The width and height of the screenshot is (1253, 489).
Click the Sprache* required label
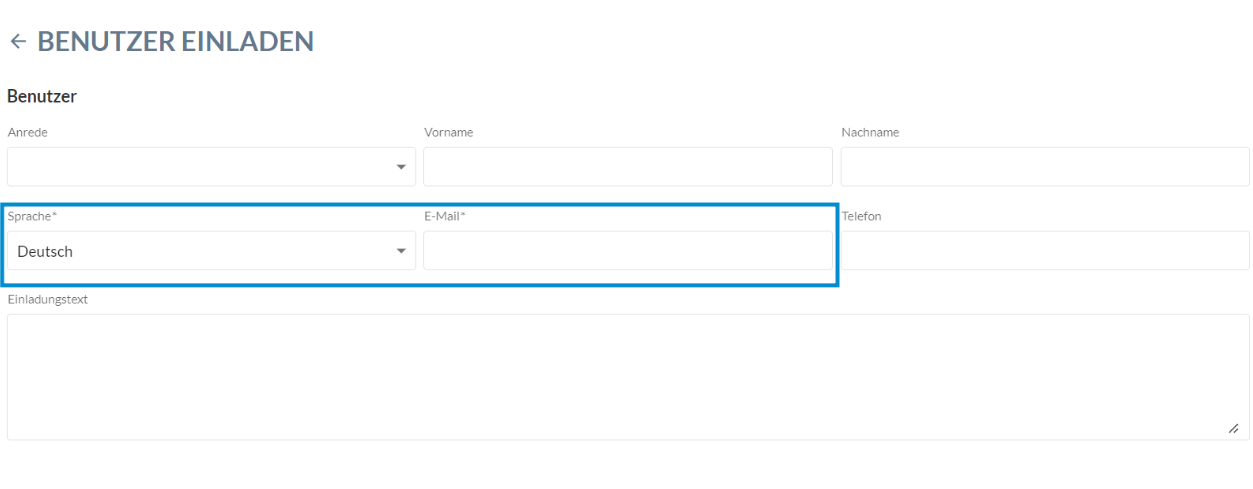tap(32, 216)
